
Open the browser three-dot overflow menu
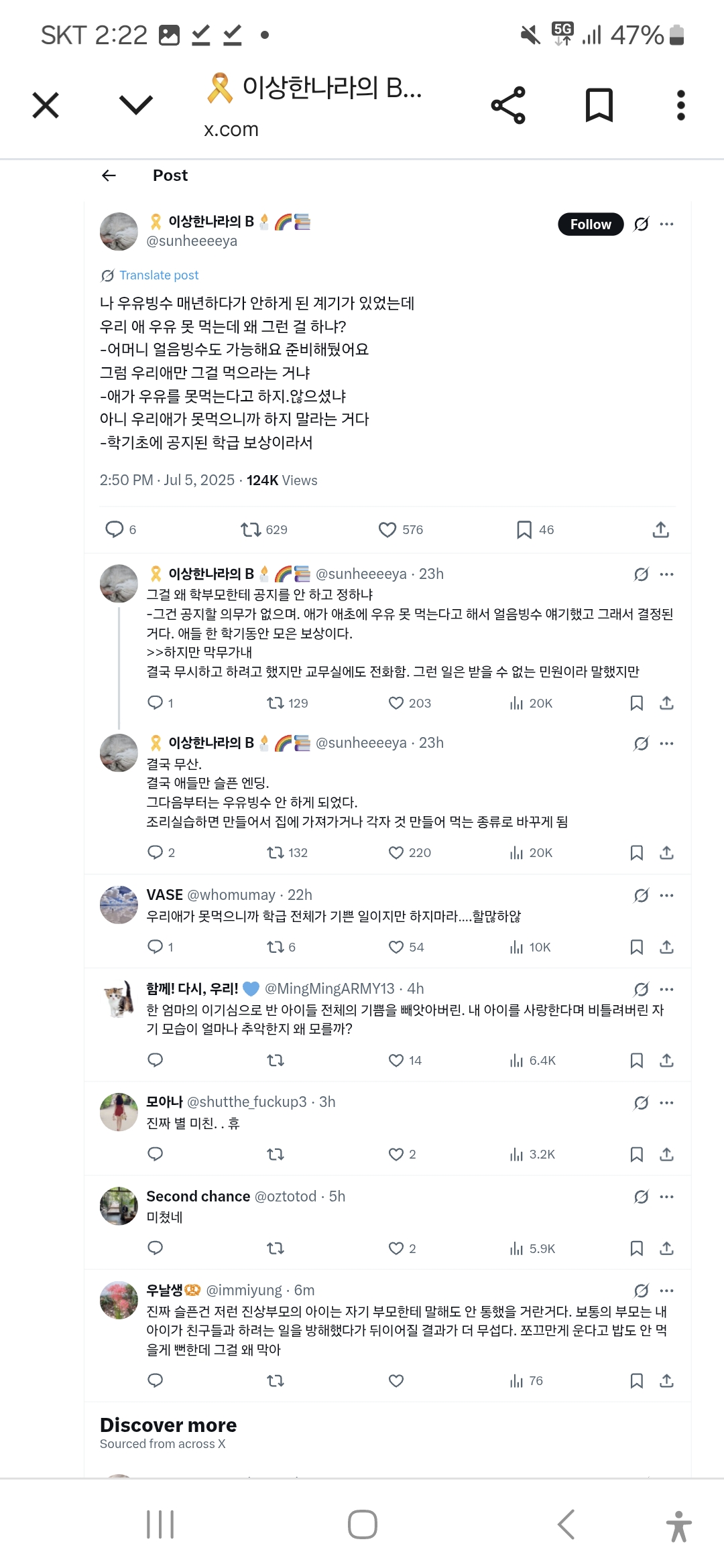pos(680,105)
